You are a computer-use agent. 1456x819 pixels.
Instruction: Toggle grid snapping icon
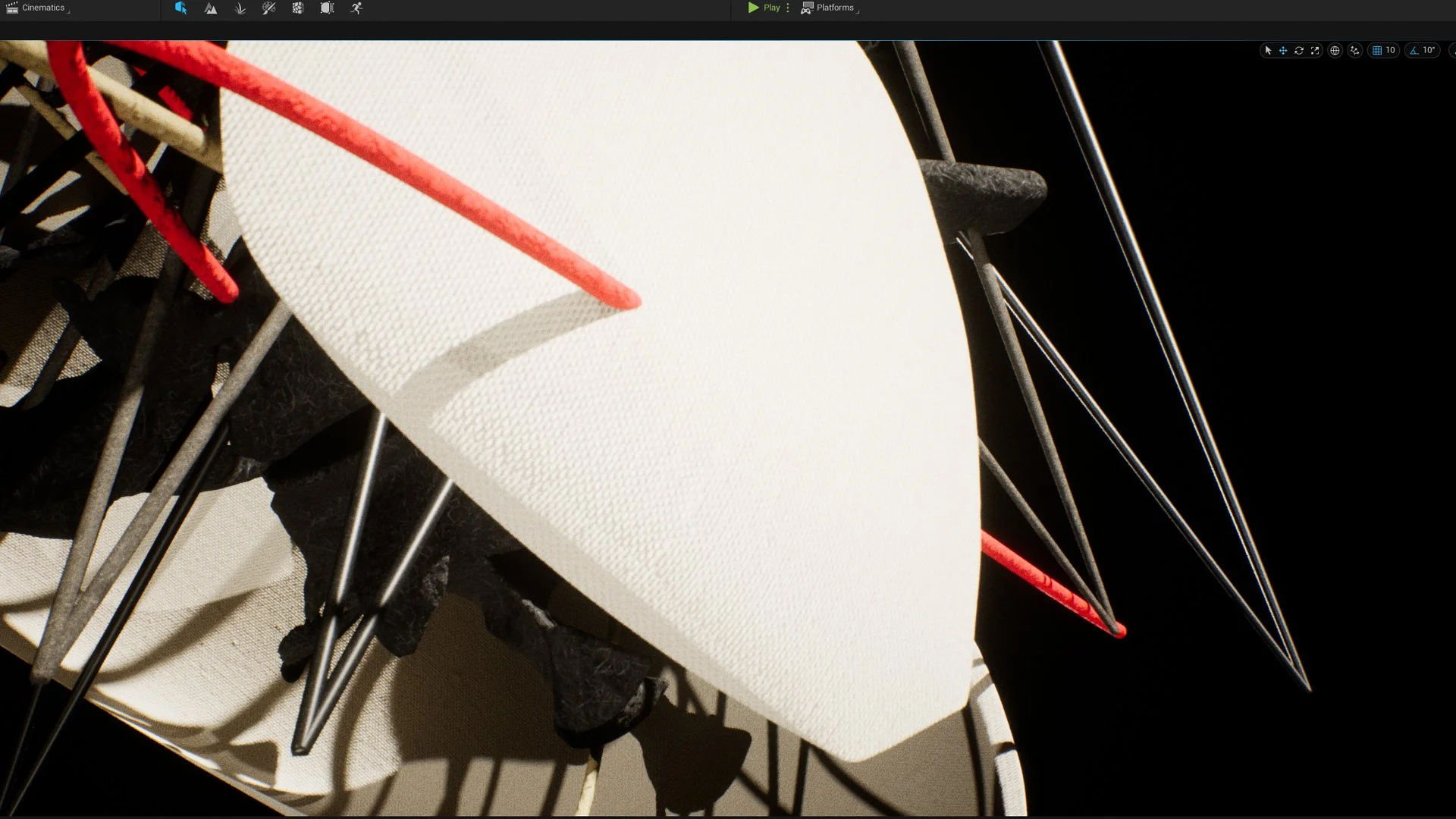[1377, 50]
